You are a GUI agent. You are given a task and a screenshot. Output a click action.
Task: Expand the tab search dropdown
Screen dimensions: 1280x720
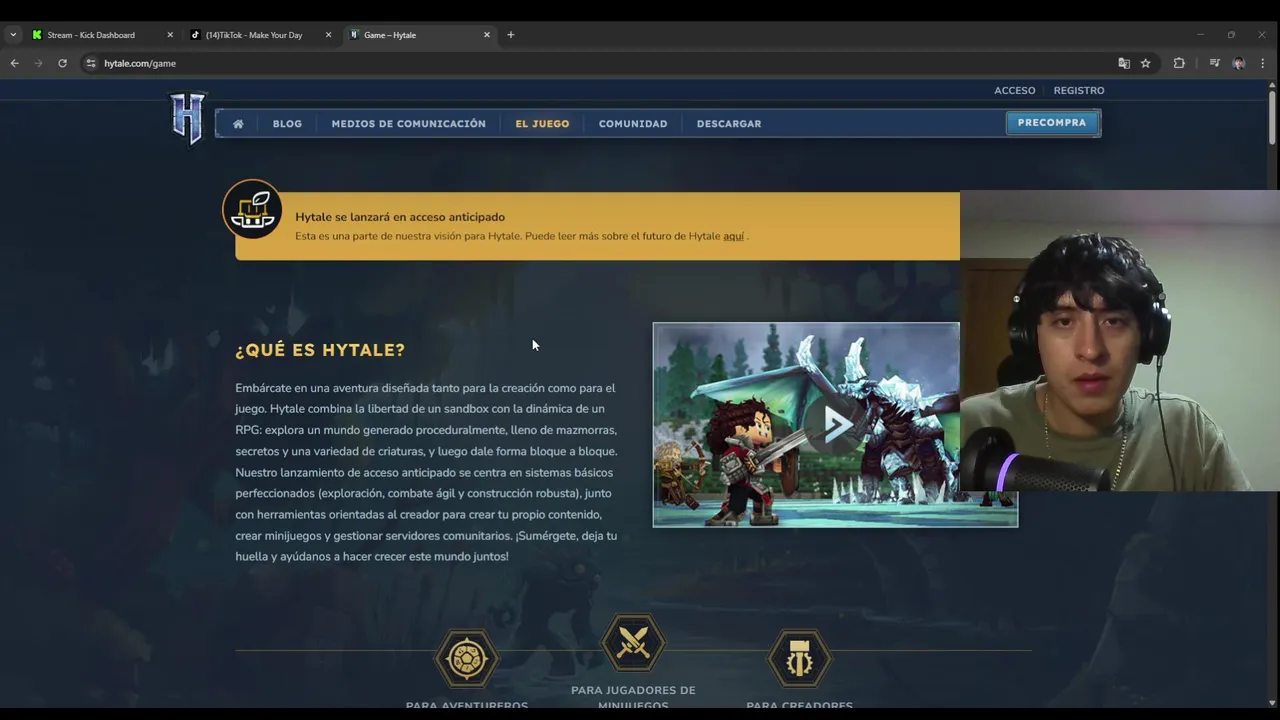point(13,35)
